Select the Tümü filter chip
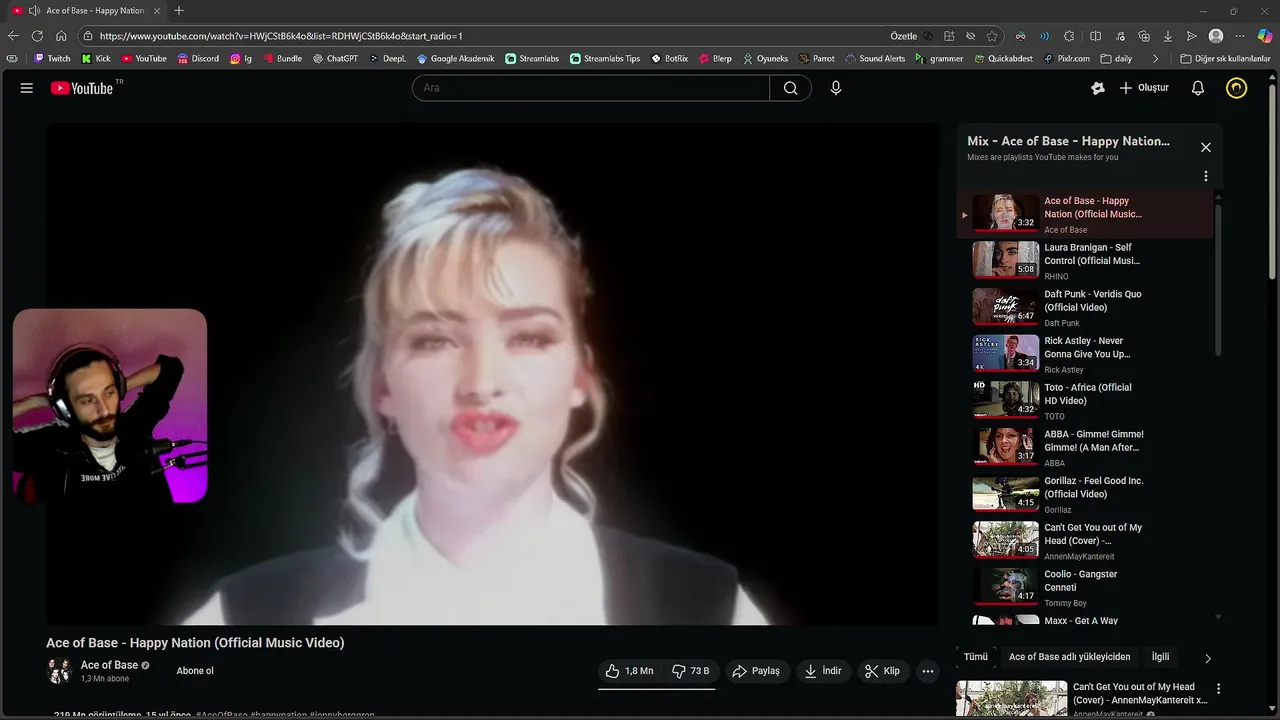 click(975, 657)
